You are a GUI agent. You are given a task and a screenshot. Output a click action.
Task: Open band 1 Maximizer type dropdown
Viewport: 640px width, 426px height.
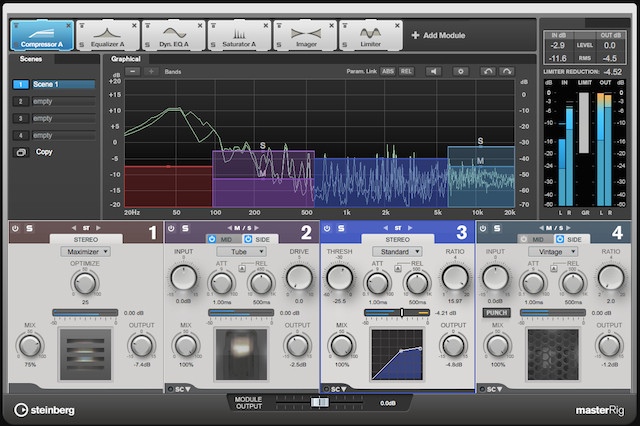coord(85,252)
